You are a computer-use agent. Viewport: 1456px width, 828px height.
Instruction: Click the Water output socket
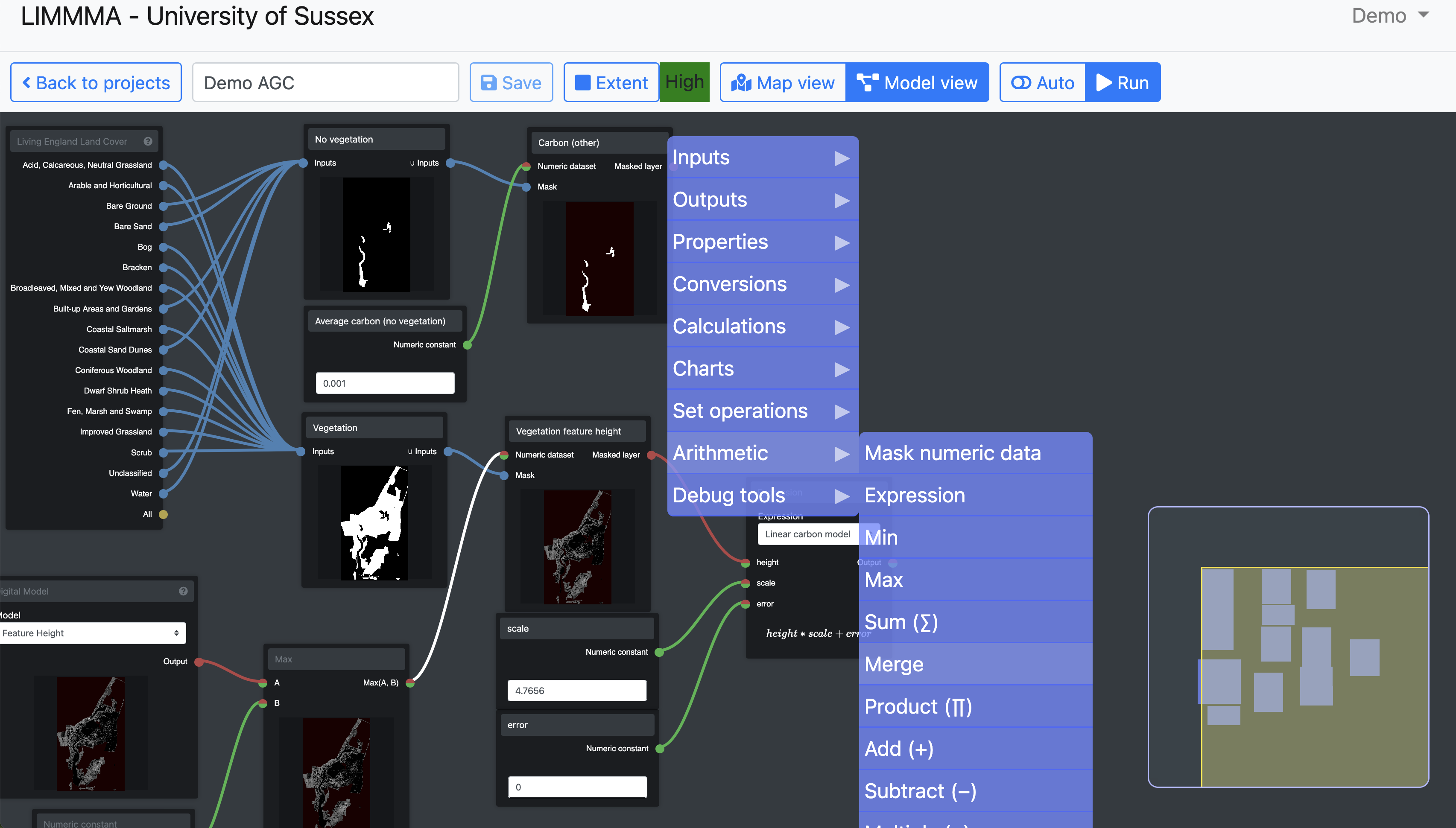(x=163, y=494)
